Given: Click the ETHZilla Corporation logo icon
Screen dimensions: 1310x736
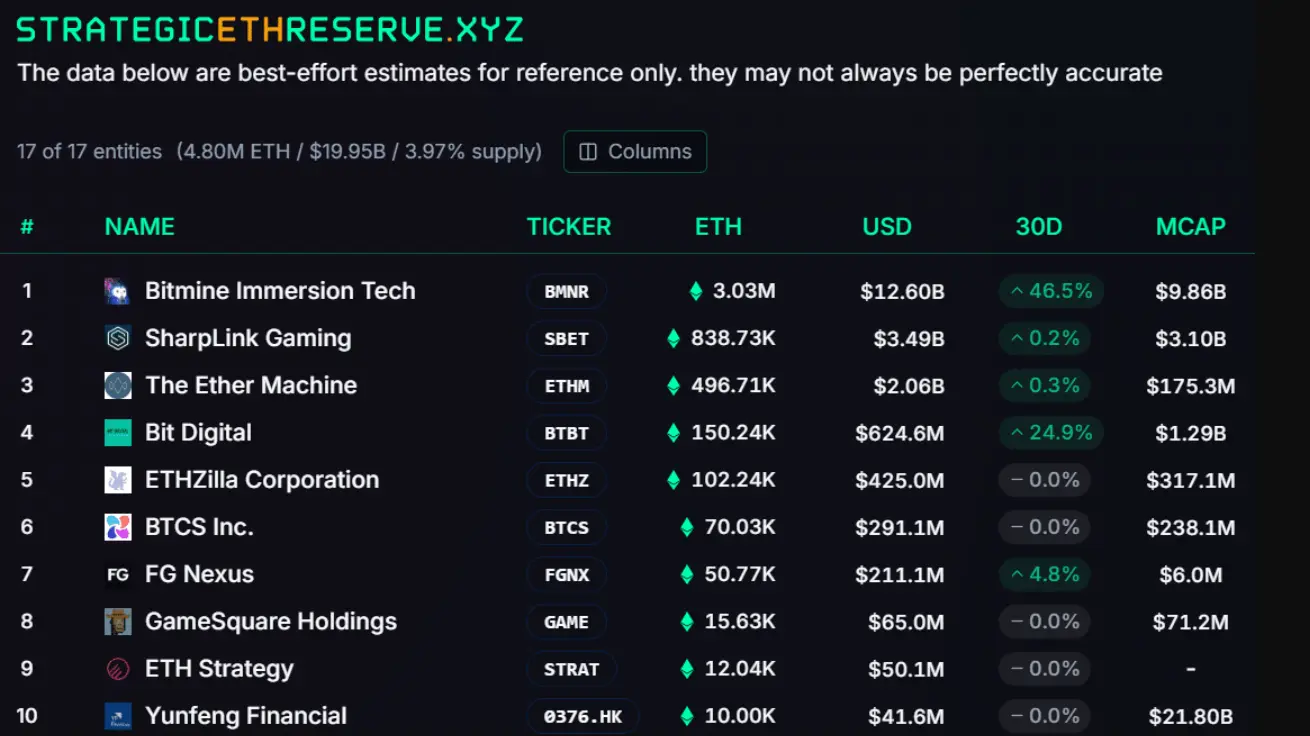Looking at the screenshot, I should click(118, 480).
